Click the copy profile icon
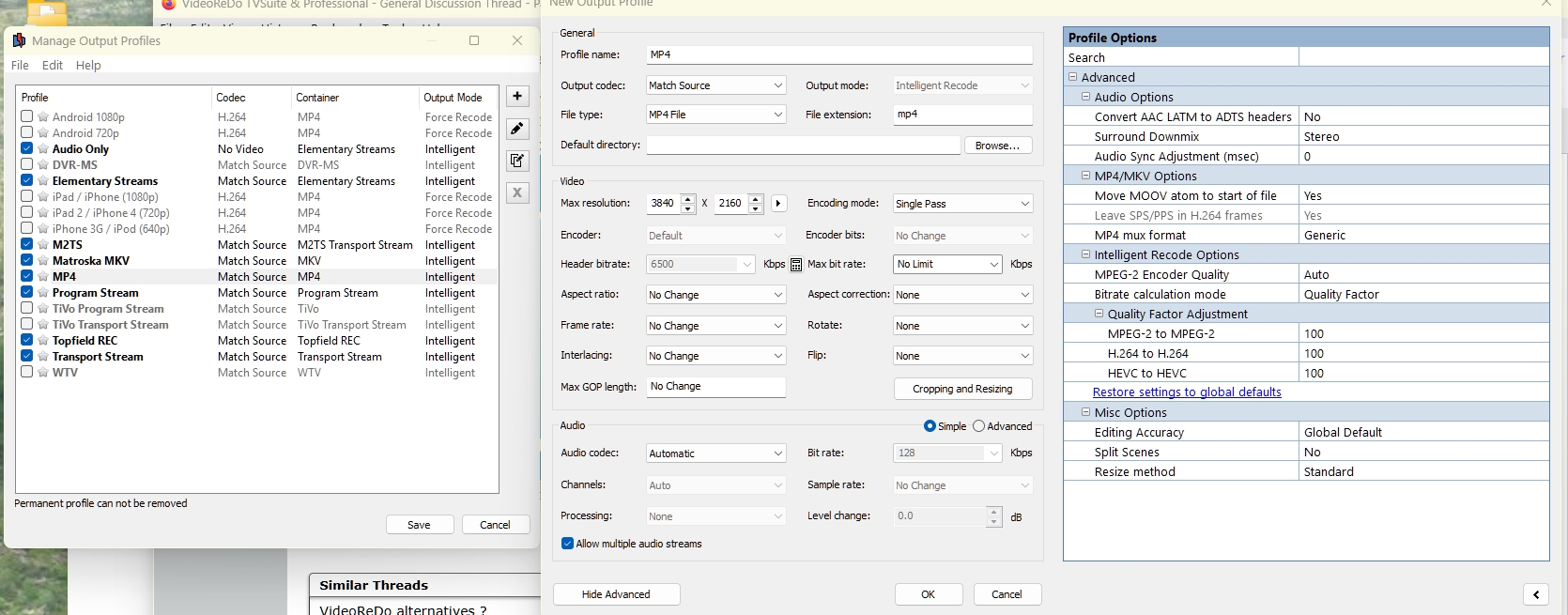The image size is (1568, 615). (x=517, y=161)
